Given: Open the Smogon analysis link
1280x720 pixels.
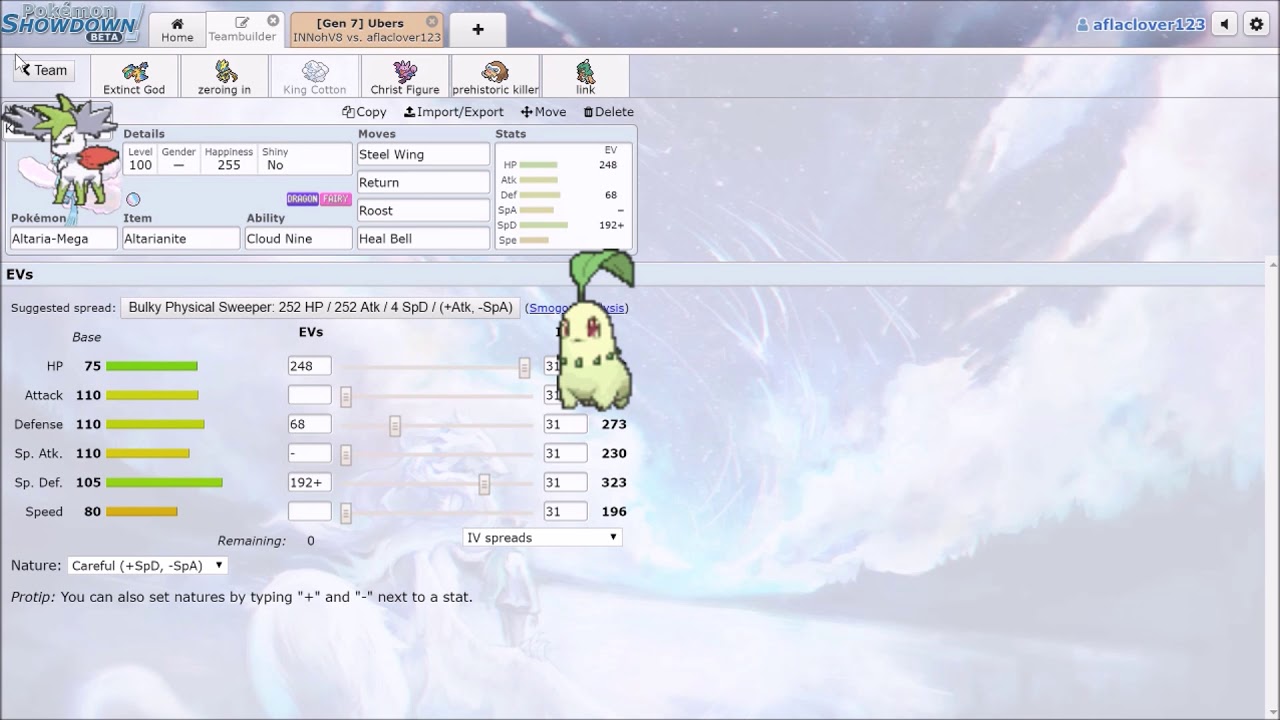Looking at the screenshot, I should [577, 308].
